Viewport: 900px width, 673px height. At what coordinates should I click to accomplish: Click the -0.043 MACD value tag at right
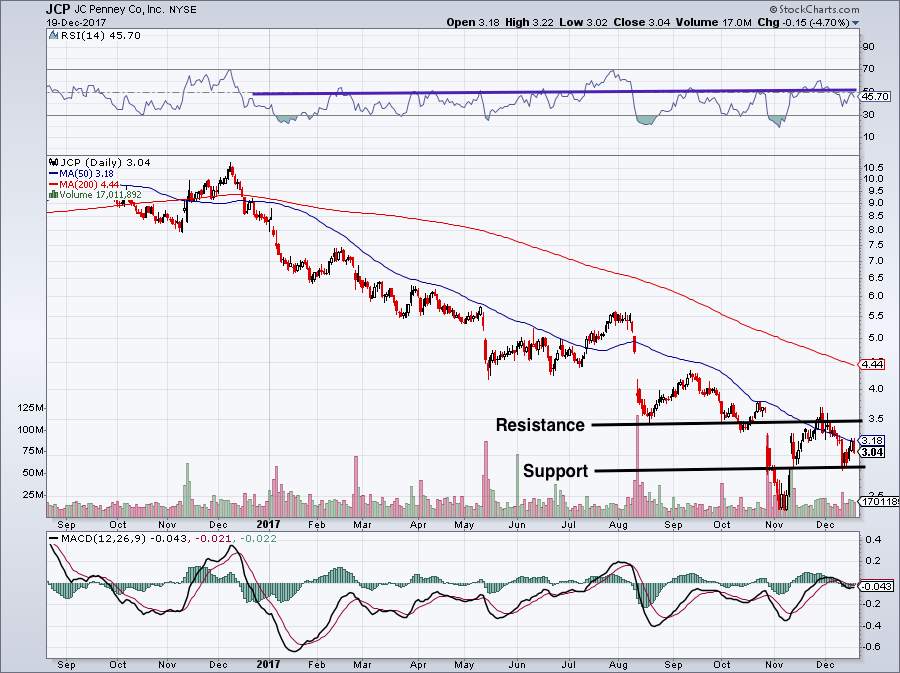[x=878, y=586]
